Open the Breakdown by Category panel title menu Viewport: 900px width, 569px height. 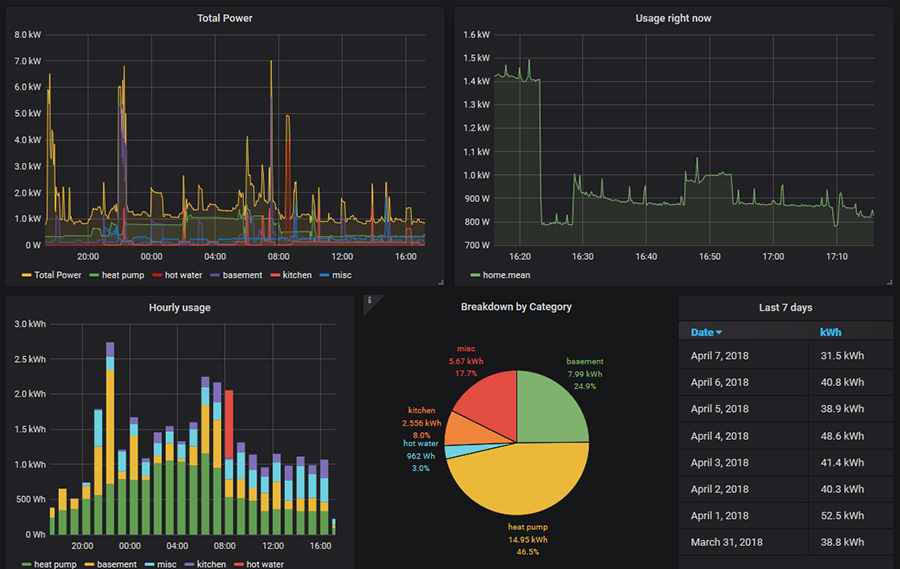[x=516, y=307]
